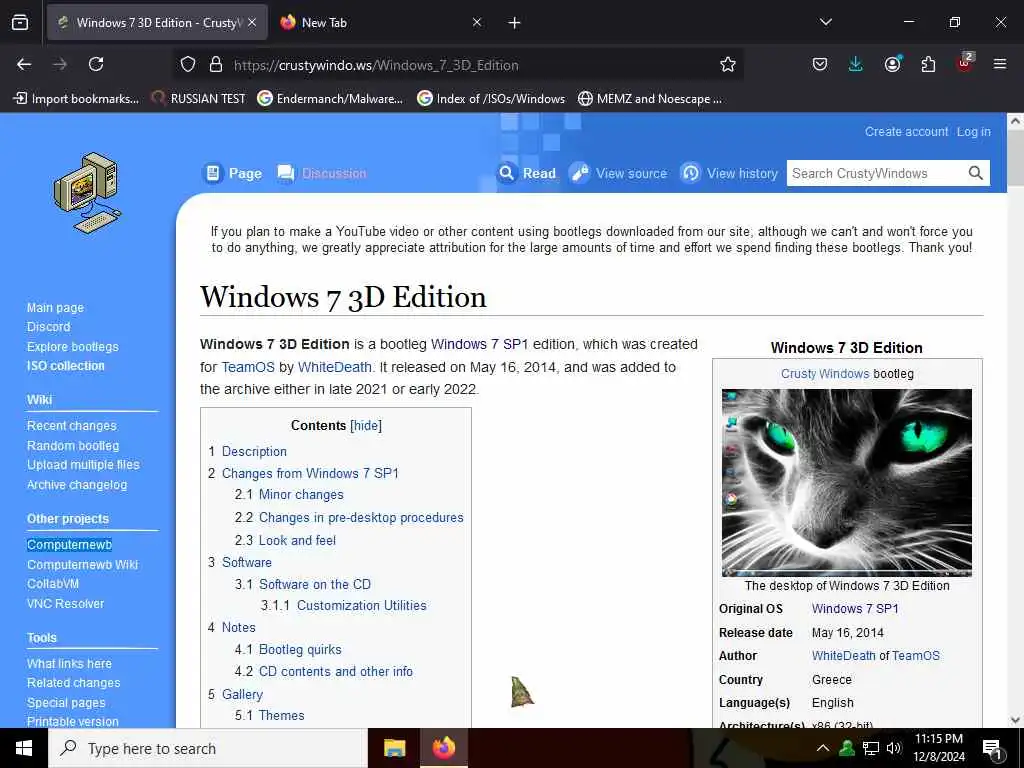Open File Explorer from the taskbar
Screen dimensions: 1024x768
tap(394, 748)
